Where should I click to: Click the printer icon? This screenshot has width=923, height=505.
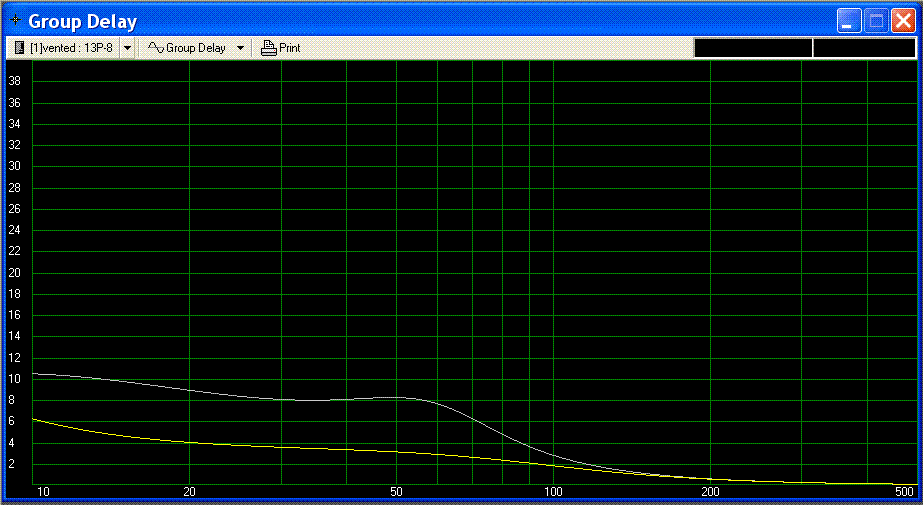click(x=268, y=48)
